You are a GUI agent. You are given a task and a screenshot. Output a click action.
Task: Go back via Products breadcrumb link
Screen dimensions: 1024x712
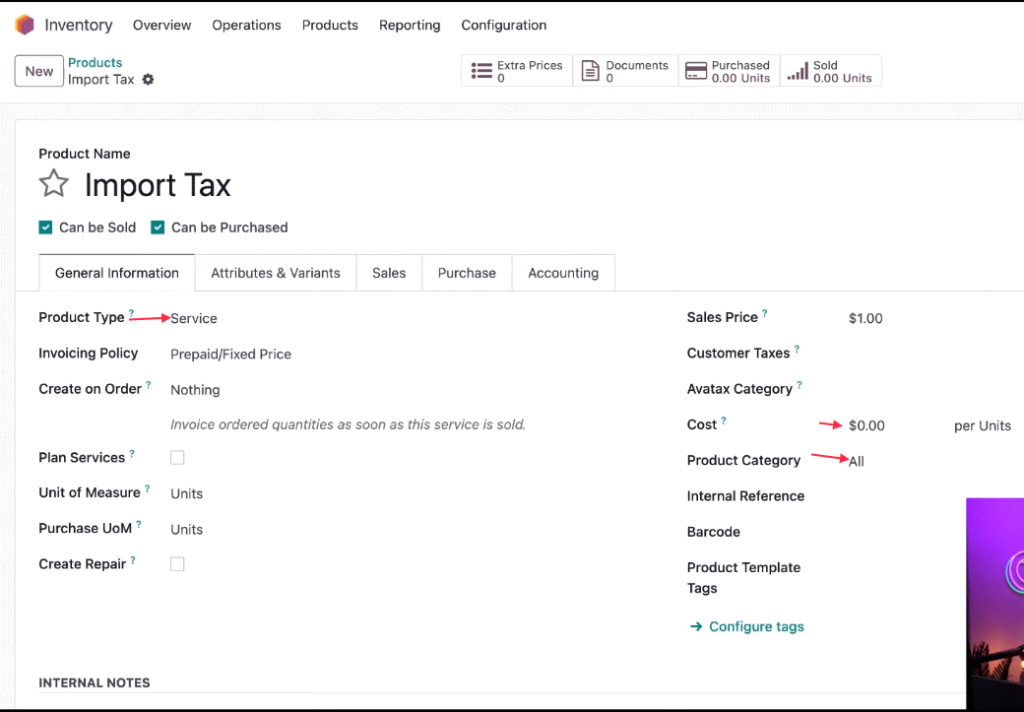[x=95, y=63]
